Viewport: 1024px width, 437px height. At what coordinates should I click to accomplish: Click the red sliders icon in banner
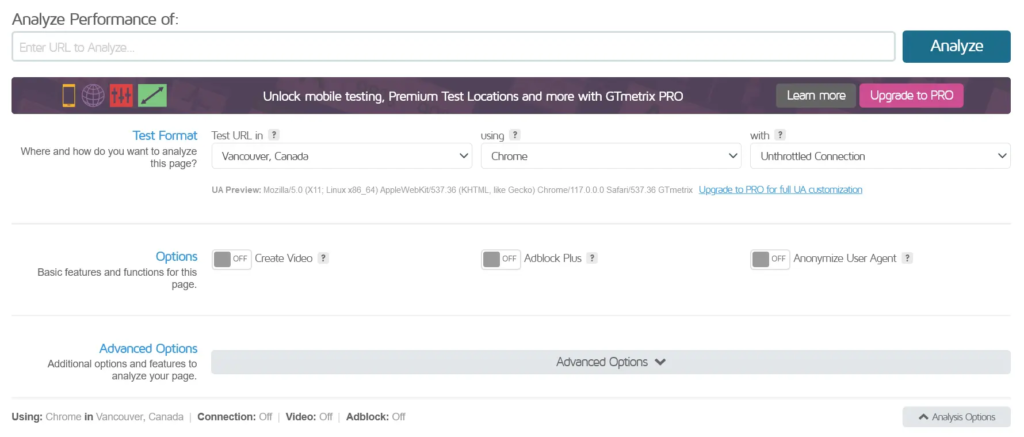tap(121, 95)
